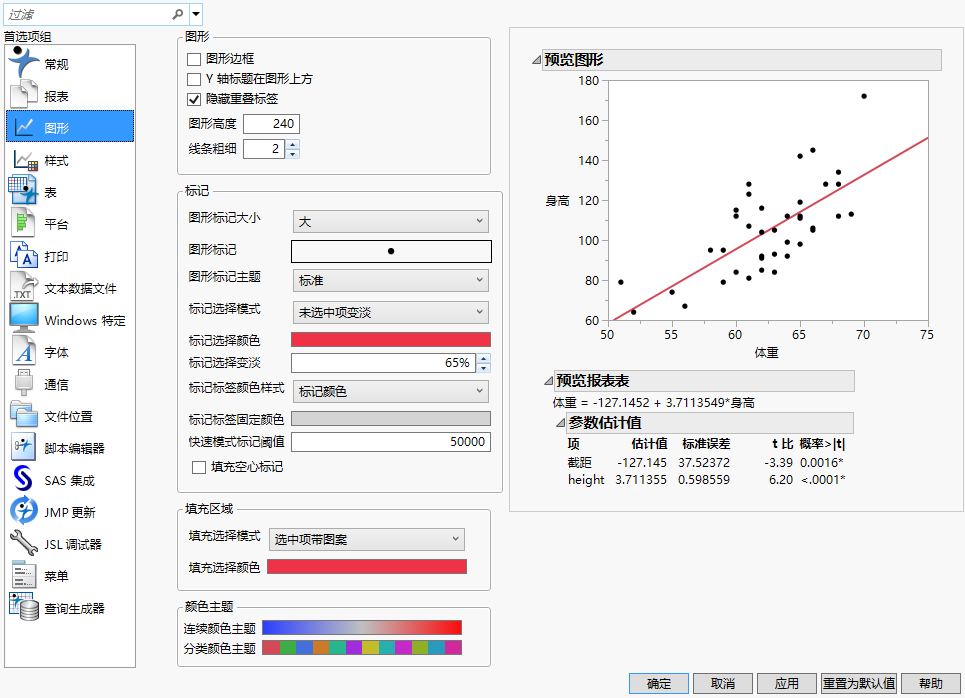Click the 图形标记 marker selector box
This screenshot has height=698, width=965.
click(x=391, y=251)
